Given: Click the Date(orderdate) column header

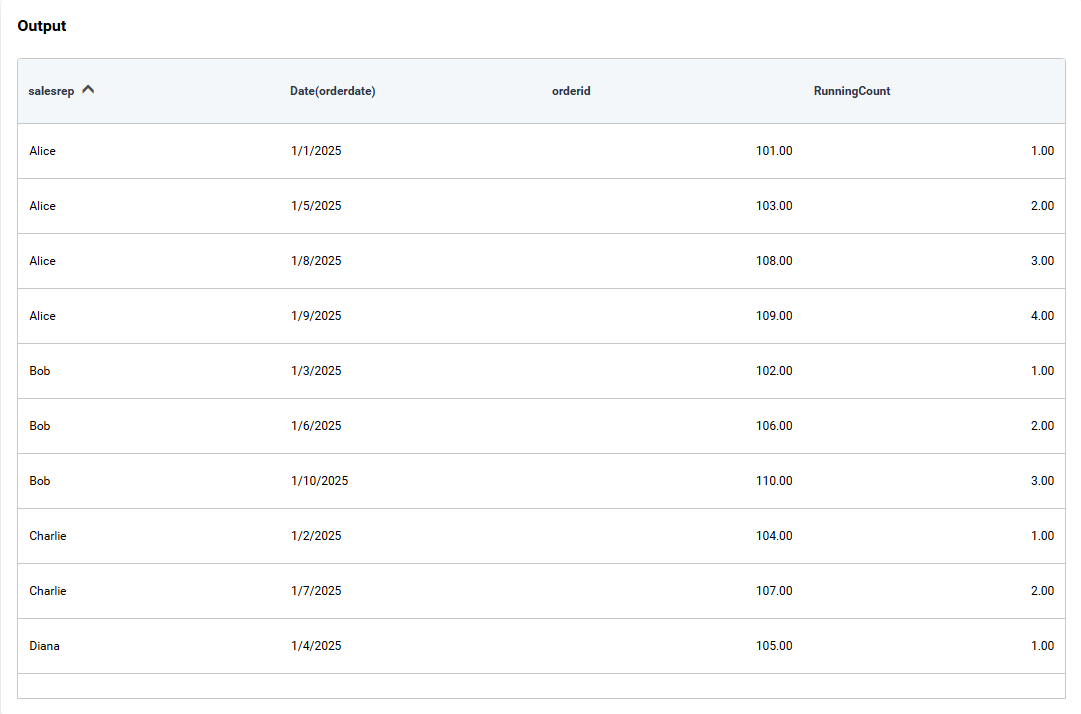Looking at the screenshot, I should 332,91.
